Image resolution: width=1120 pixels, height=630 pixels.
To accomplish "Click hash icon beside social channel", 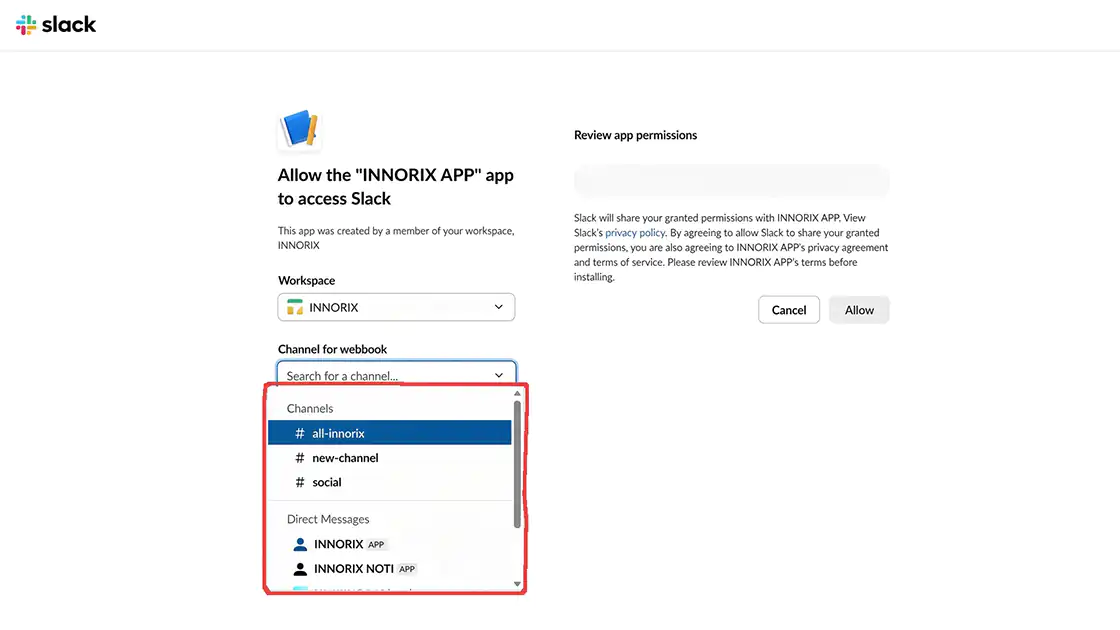I will [x=299, y=482].
